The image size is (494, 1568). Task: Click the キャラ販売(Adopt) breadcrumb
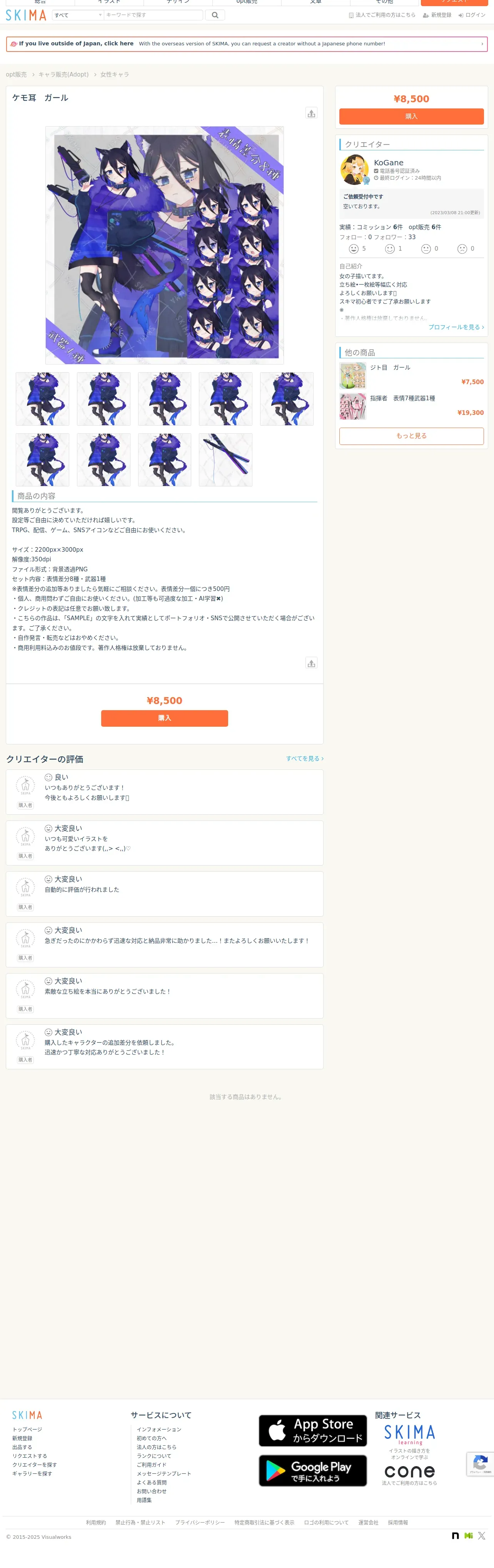click(63, 74)
